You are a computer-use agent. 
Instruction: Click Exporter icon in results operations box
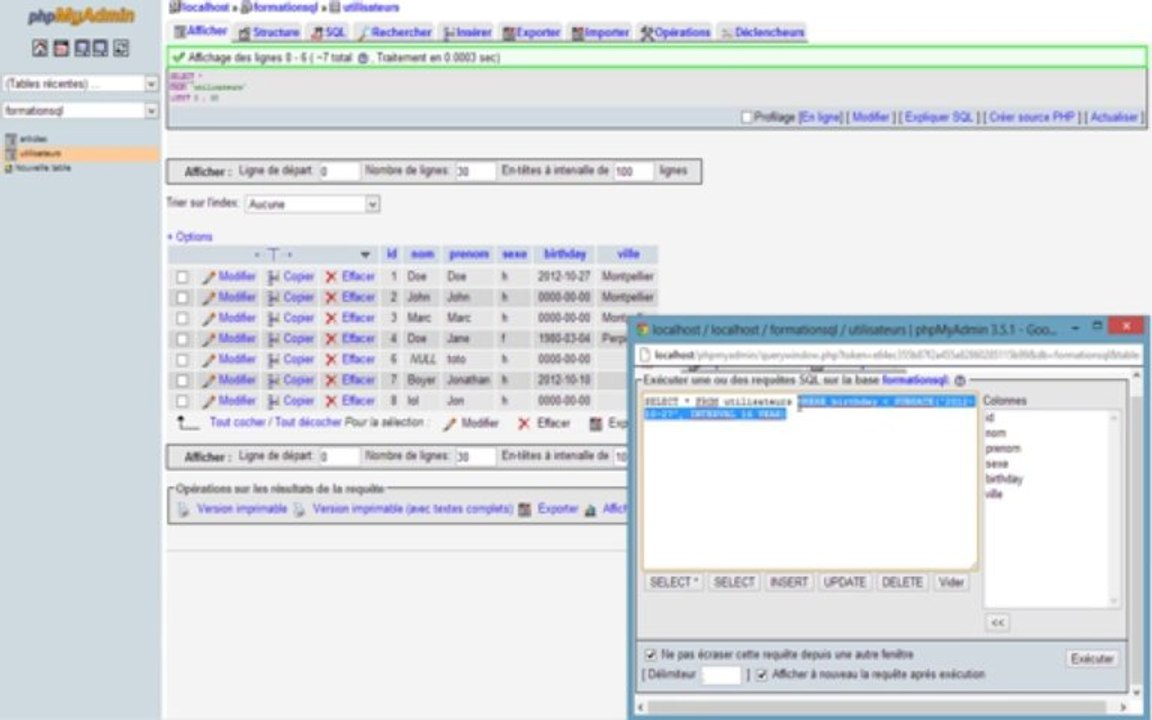(525, 509)
